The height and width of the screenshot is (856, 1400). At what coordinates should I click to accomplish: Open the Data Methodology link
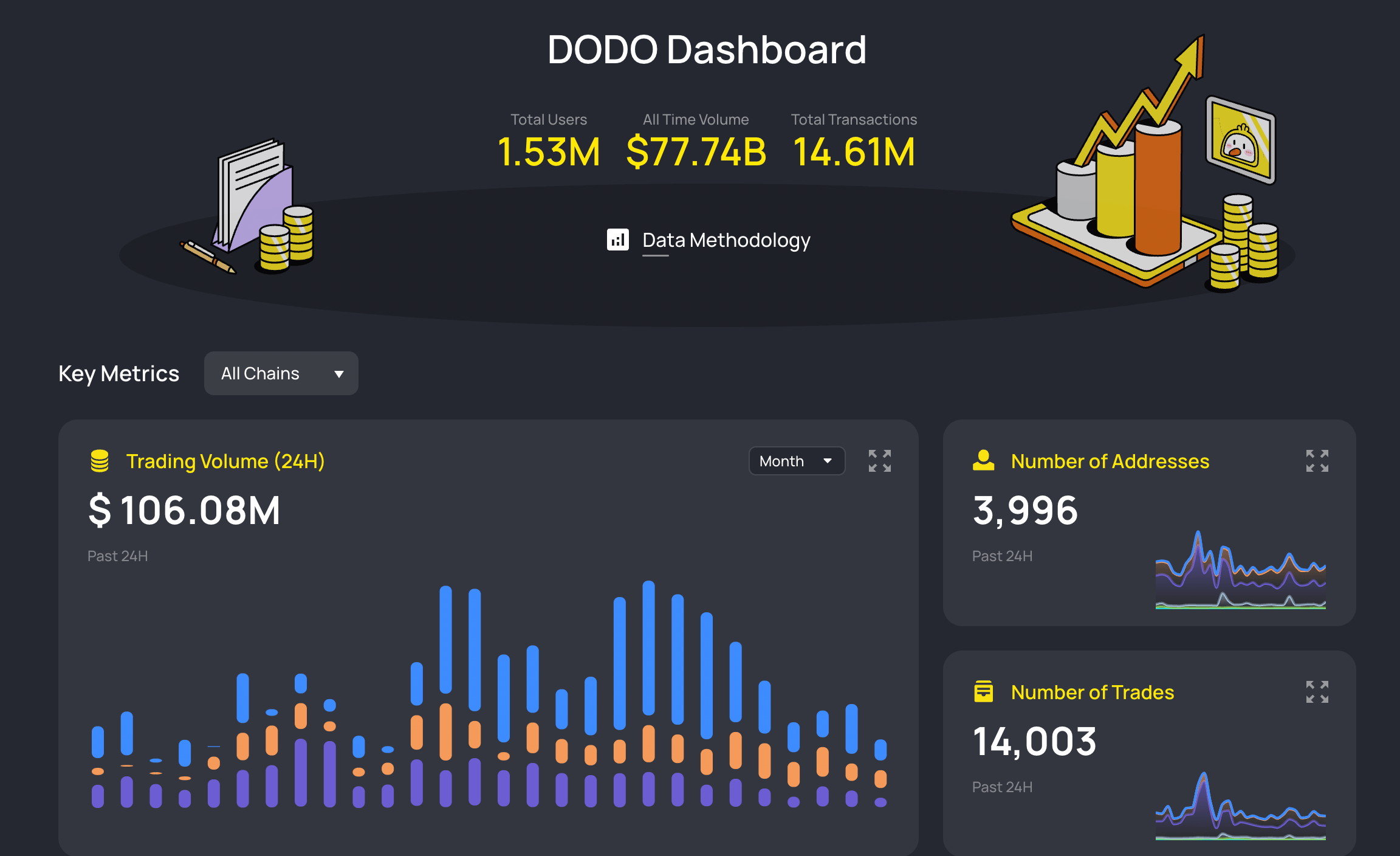point(726,240)
